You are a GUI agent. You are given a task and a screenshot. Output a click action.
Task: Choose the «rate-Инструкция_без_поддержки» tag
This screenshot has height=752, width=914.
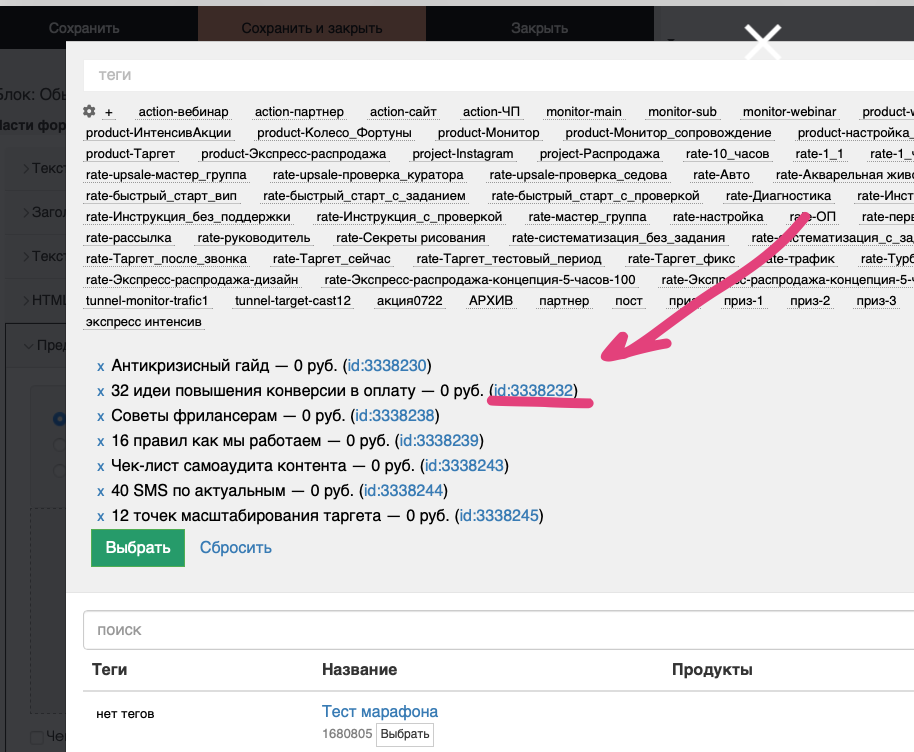(x=188, y=217)
